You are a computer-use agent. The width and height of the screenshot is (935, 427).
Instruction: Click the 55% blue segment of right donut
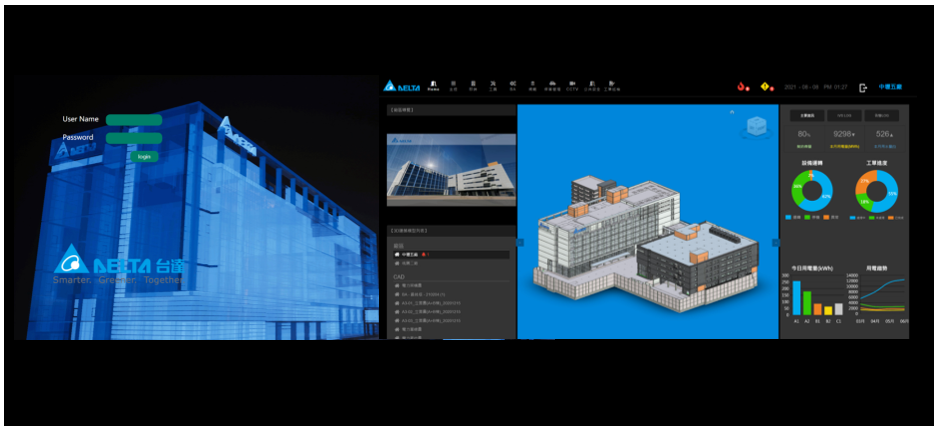892,194
